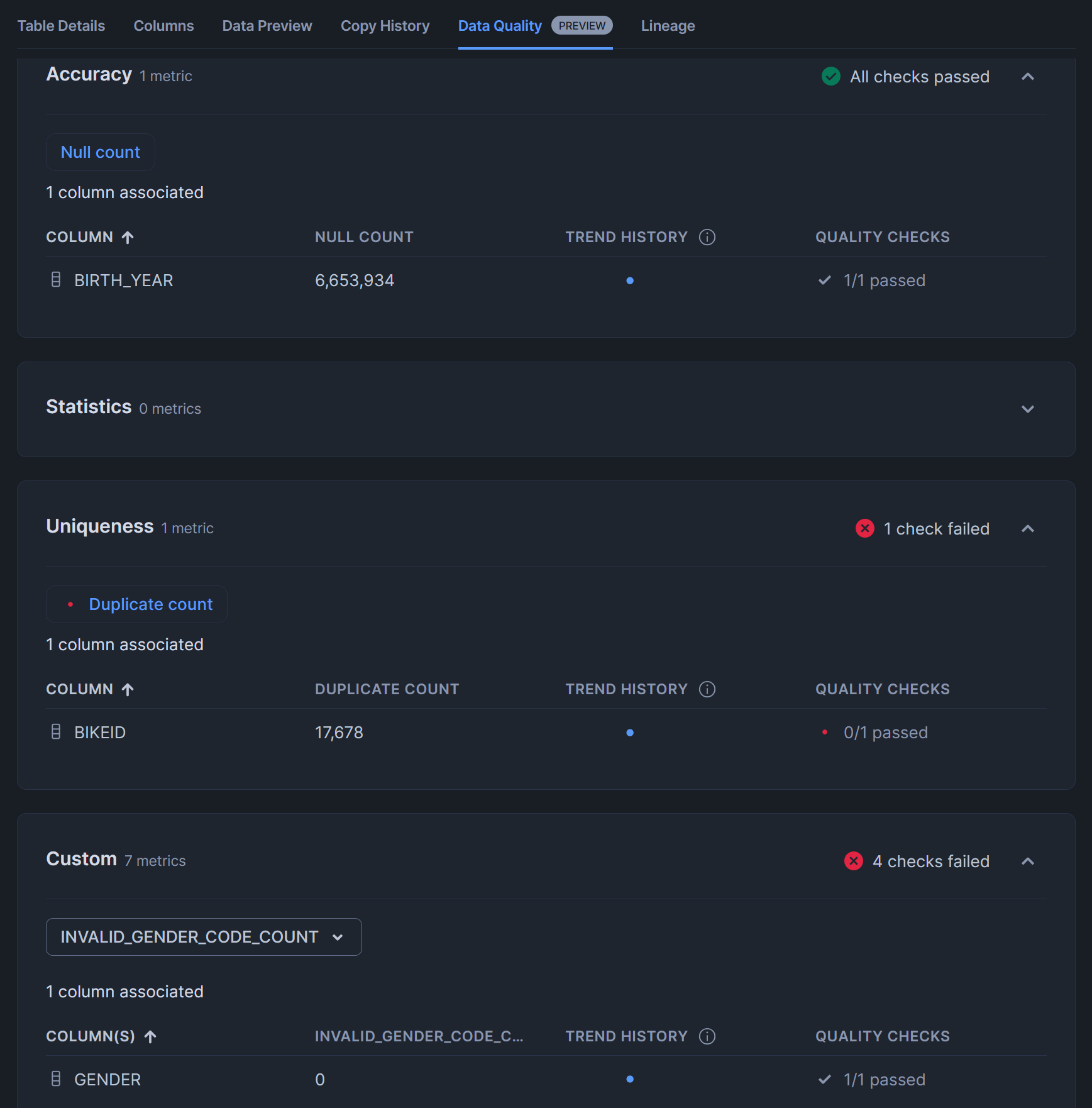This screenshot has width=1092, height=1108.
Task: Click GENDER trend history dot
Action: pos(630,1079)
